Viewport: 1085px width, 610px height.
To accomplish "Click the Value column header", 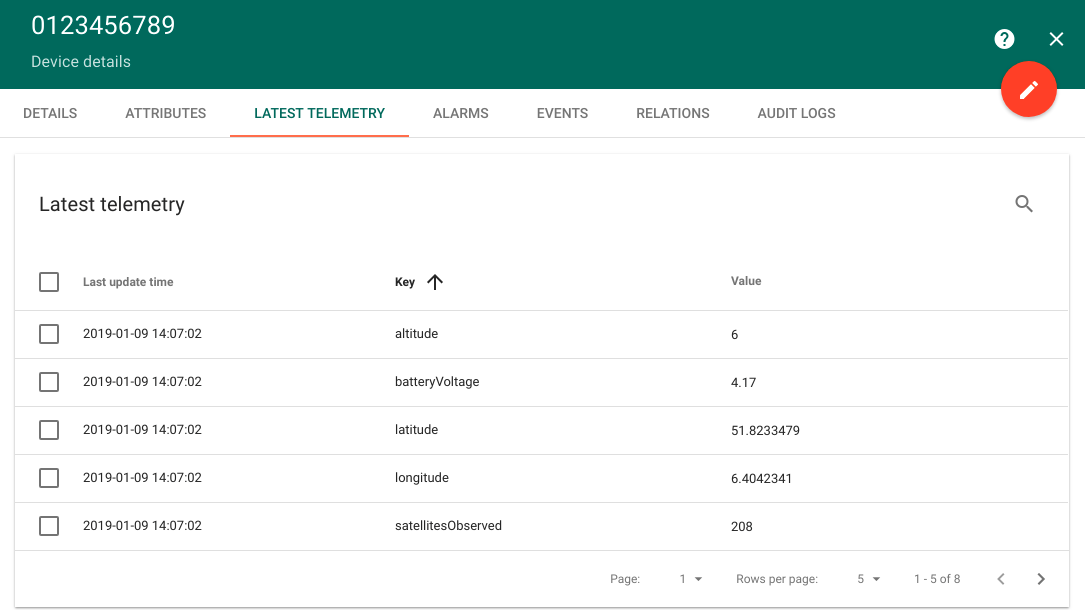I will (x=746, y=281).
